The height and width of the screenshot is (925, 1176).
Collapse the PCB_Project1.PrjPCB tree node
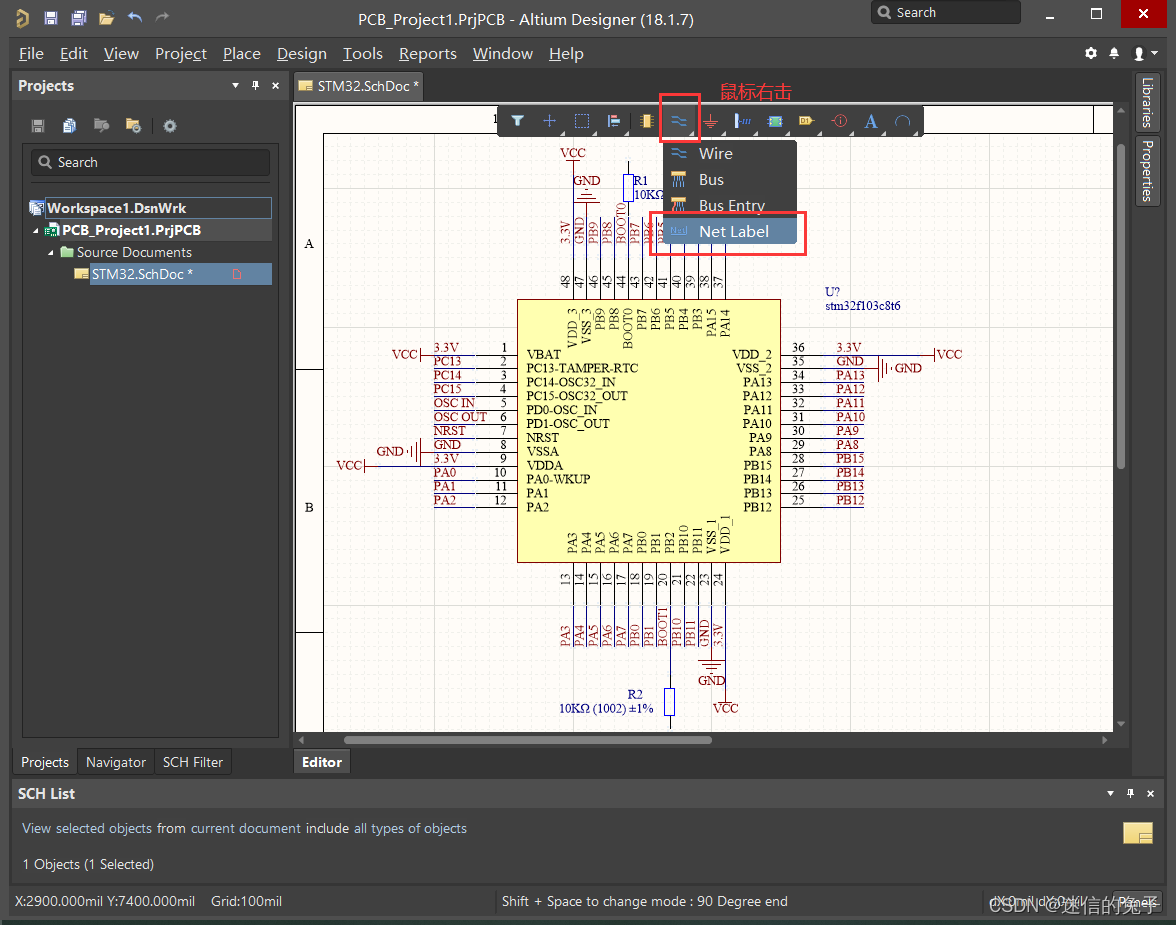click(x=37, y=231)
